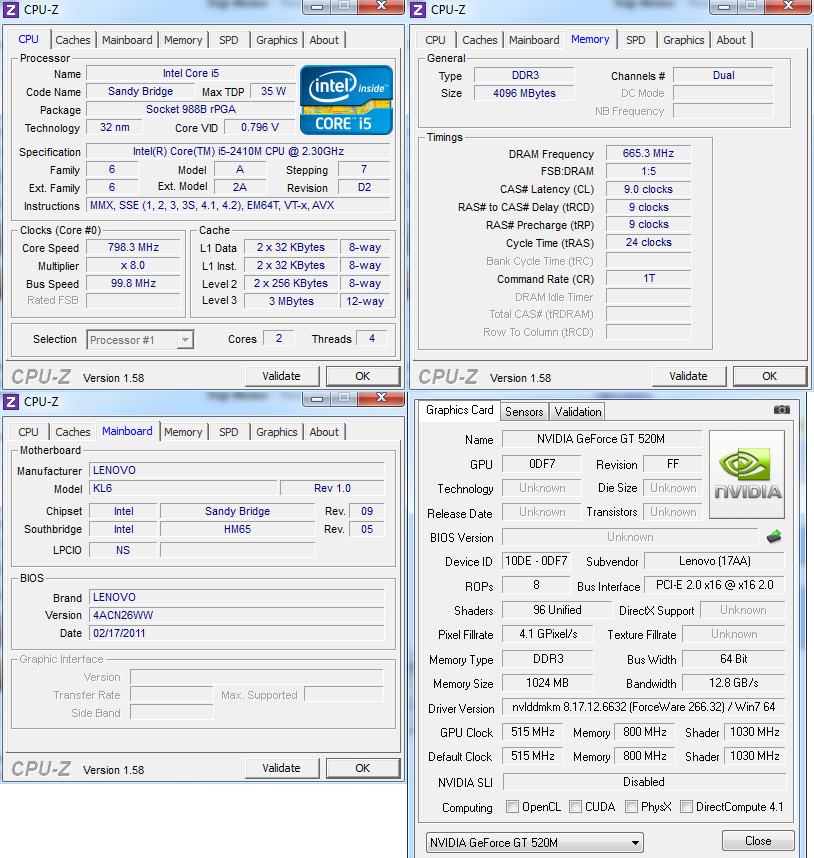Click the CPU-Z icon on the Memory window titlebar
This screenshot has height=858, width=814.
click(418, 8)
